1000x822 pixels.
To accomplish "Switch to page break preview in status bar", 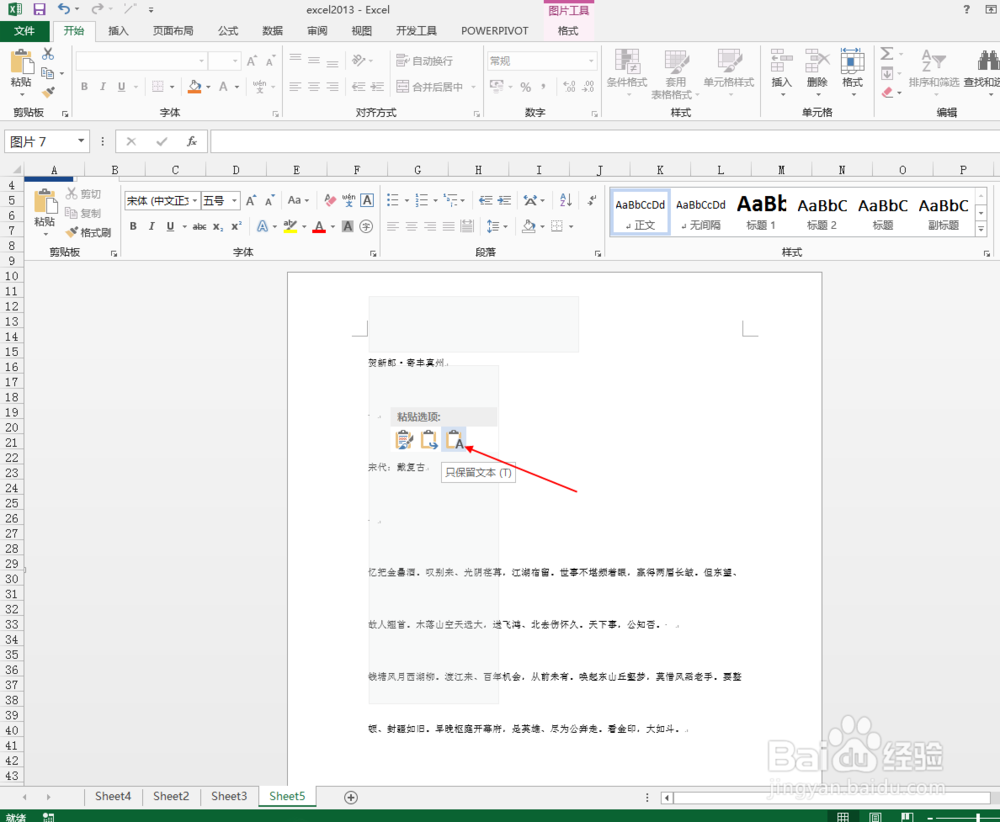I will 906,817.
